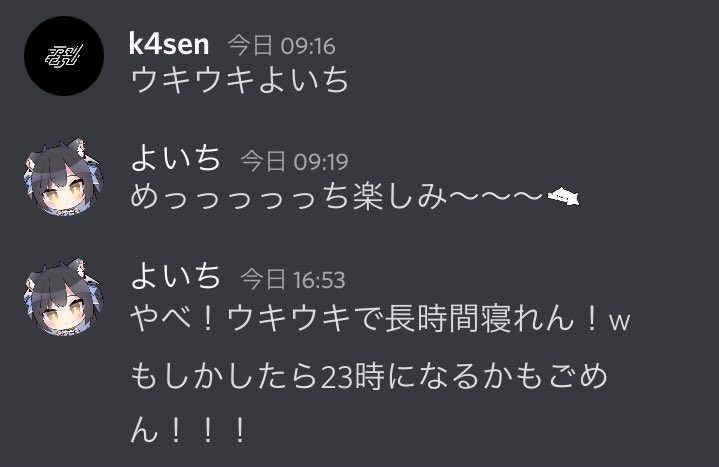The image size is (719, 467).
Task: Click よいち's avatar at 09:19 message
Action: (x=64, y=177)
